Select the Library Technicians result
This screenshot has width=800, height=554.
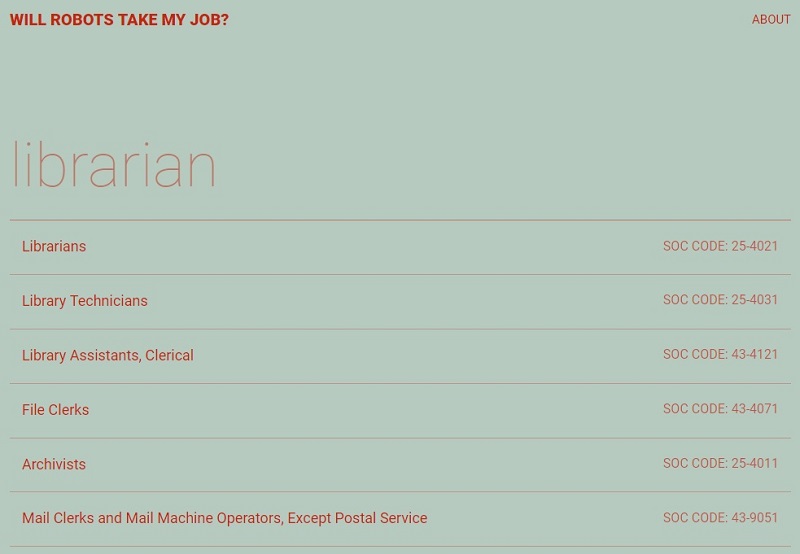(85, 301)
